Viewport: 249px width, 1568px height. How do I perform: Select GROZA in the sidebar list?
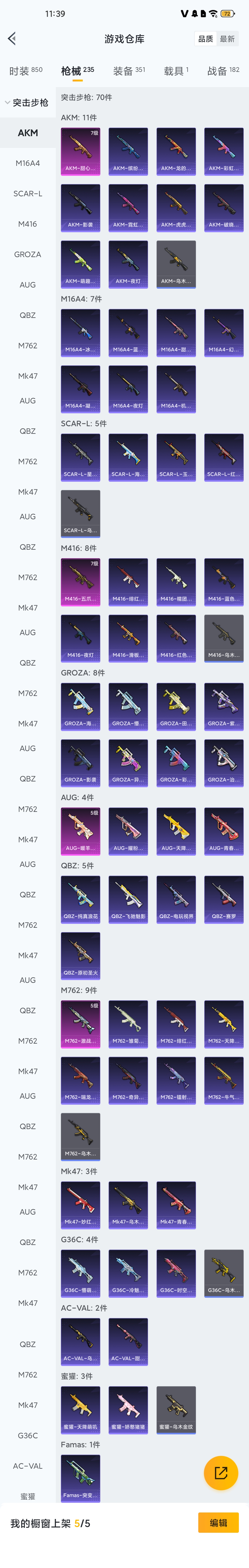pyautogui.click(x=27, y=254)
